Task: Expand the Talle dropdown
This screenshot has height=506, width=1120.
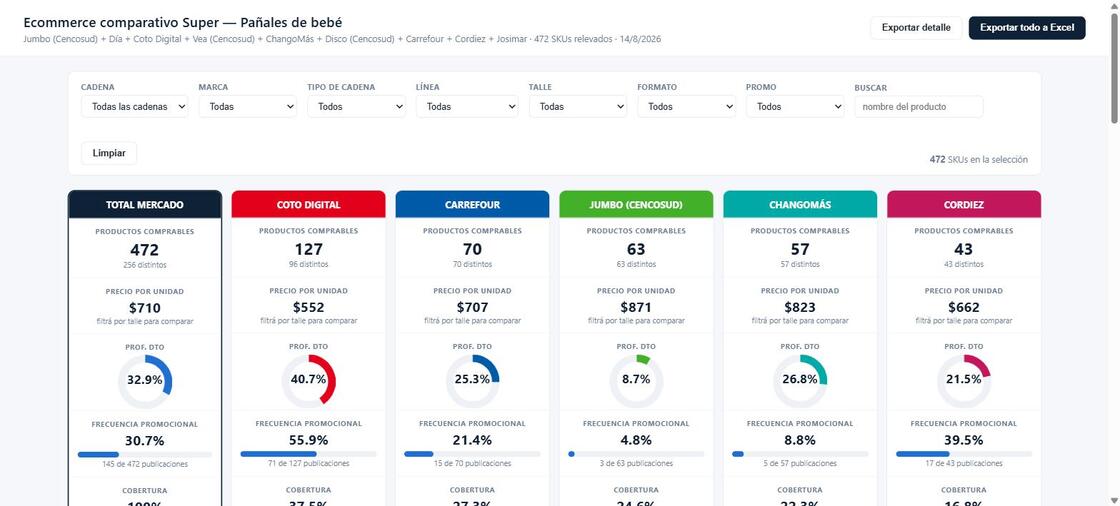Action: (578, 106)
